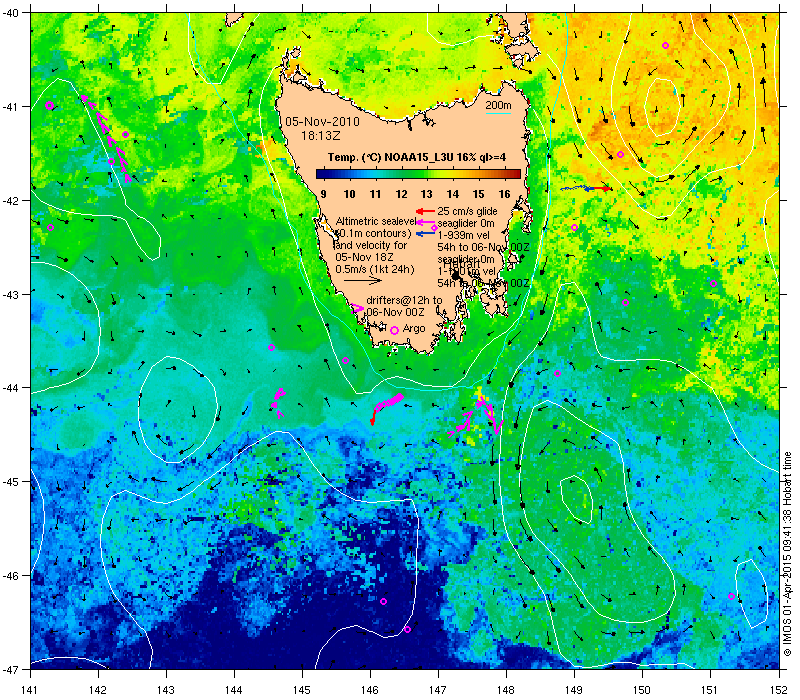
Task: Click Argo float near 149E, 42.3S
Action: tap(574, 228)
